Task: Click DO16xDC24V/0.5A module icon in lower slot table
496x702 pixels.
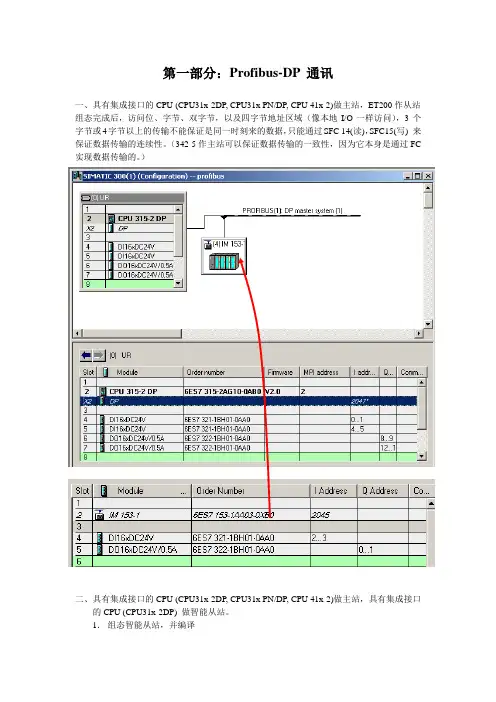Action: click(x=100, y=549)
